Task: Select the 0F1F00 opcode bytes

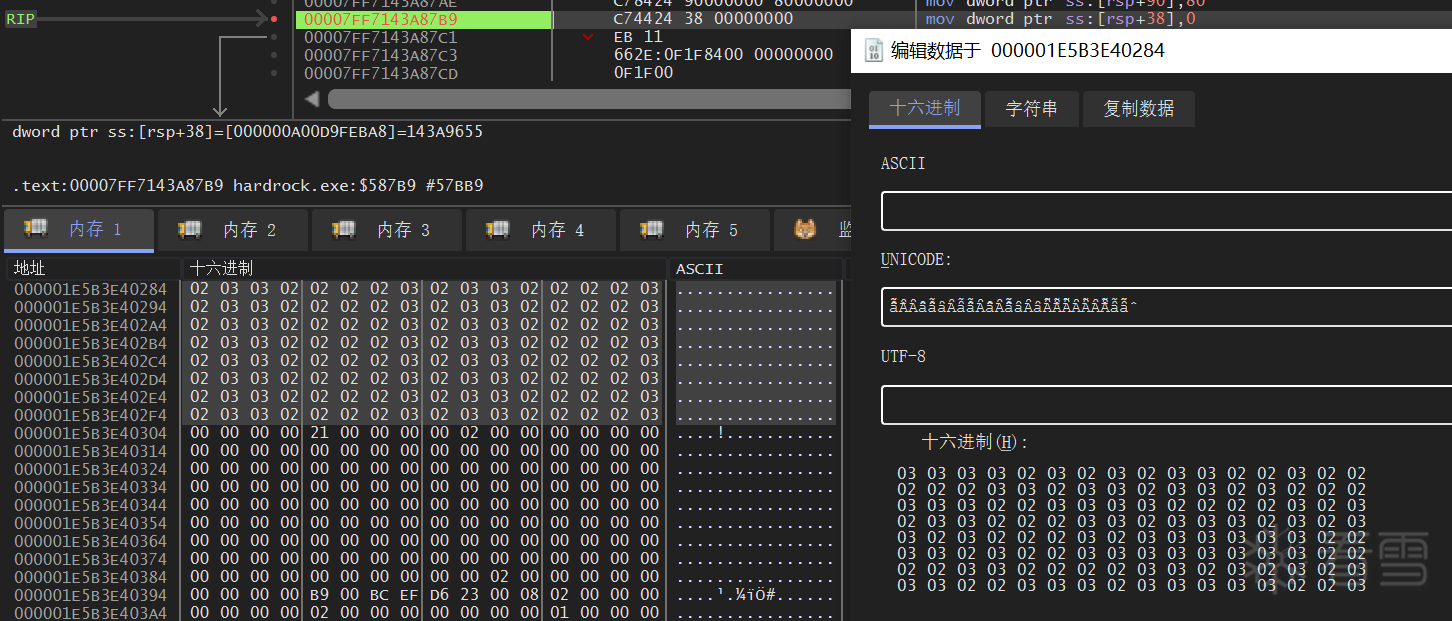Action: [643, 73]
